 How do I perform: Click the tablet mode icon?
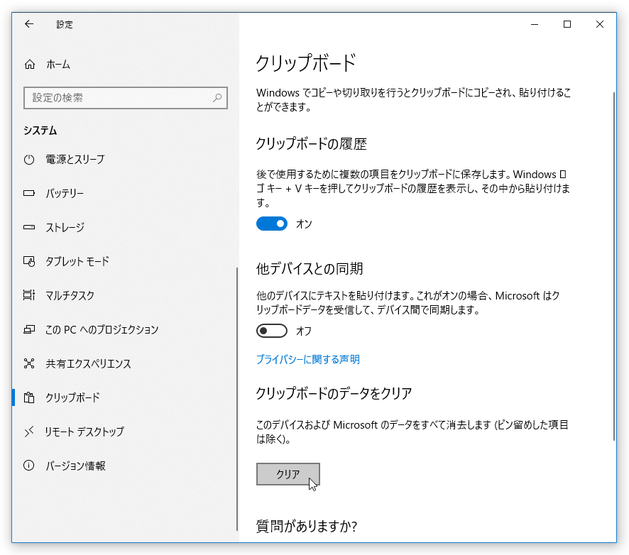tap(29, 261)
